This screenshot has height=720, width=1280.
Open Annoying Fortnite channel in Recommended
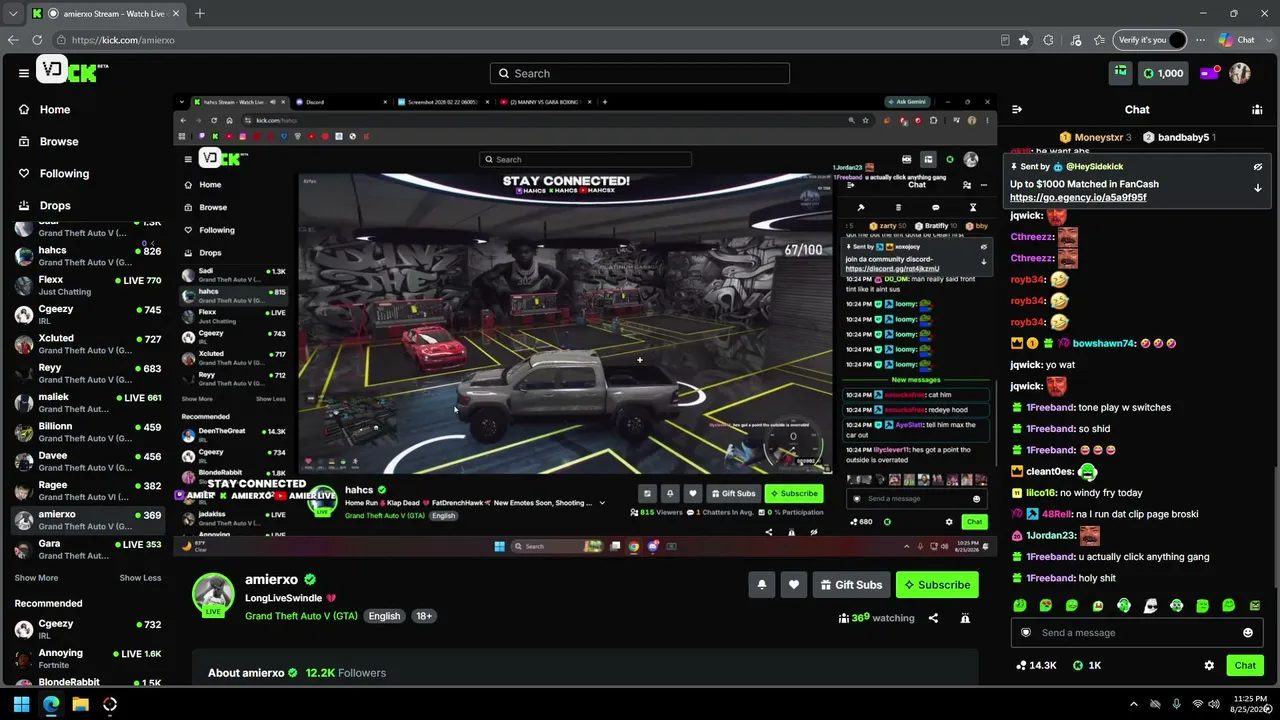87,660
